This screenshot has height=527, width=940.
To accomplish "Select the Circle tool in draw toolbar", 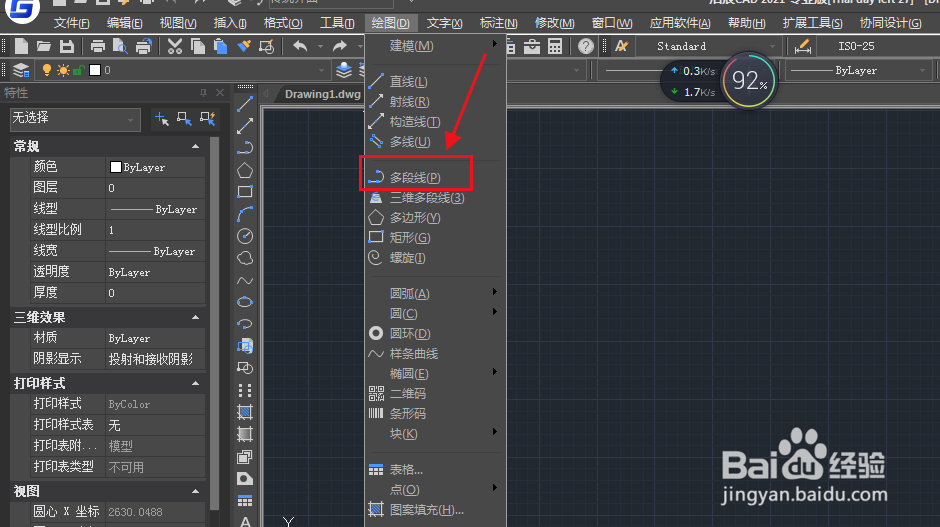I will tap(245, 236).
